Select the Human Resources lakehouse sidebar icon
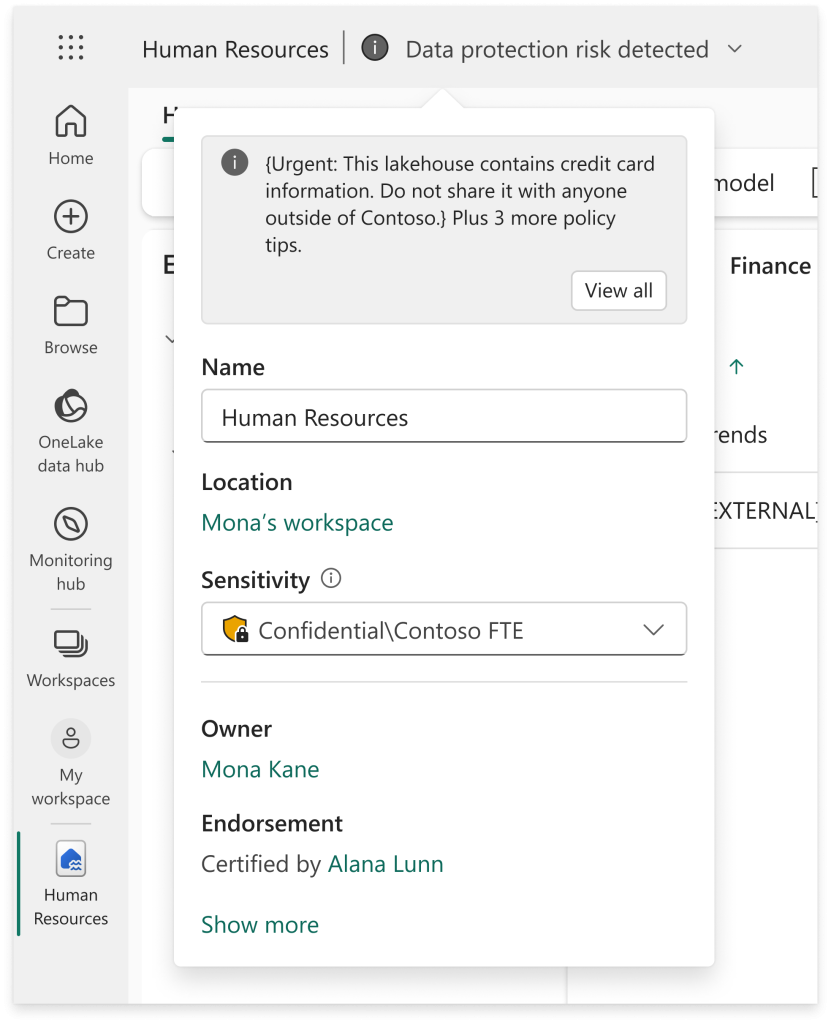This screenshot has height=1024, width=831. pos(71,859)
